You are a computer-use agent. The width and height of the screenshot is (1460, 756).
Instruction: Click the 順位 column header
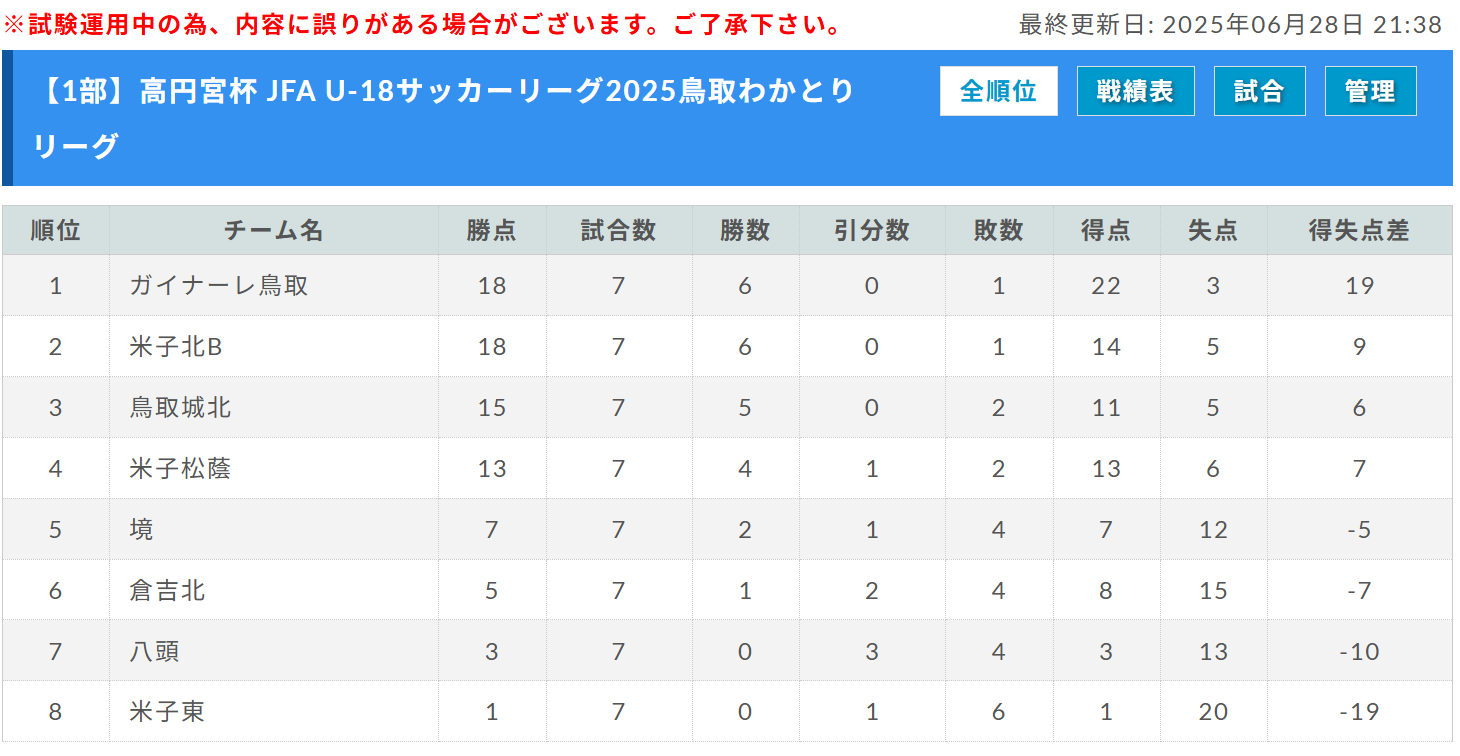(56, 231)
